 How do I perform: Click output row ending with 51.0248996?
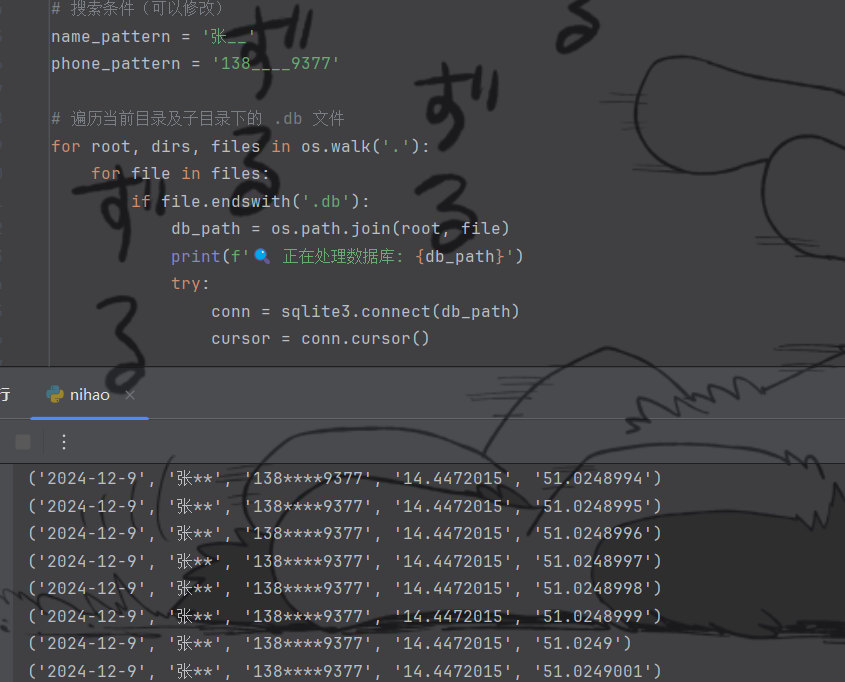pyautogui.click(x=345, y=533)
